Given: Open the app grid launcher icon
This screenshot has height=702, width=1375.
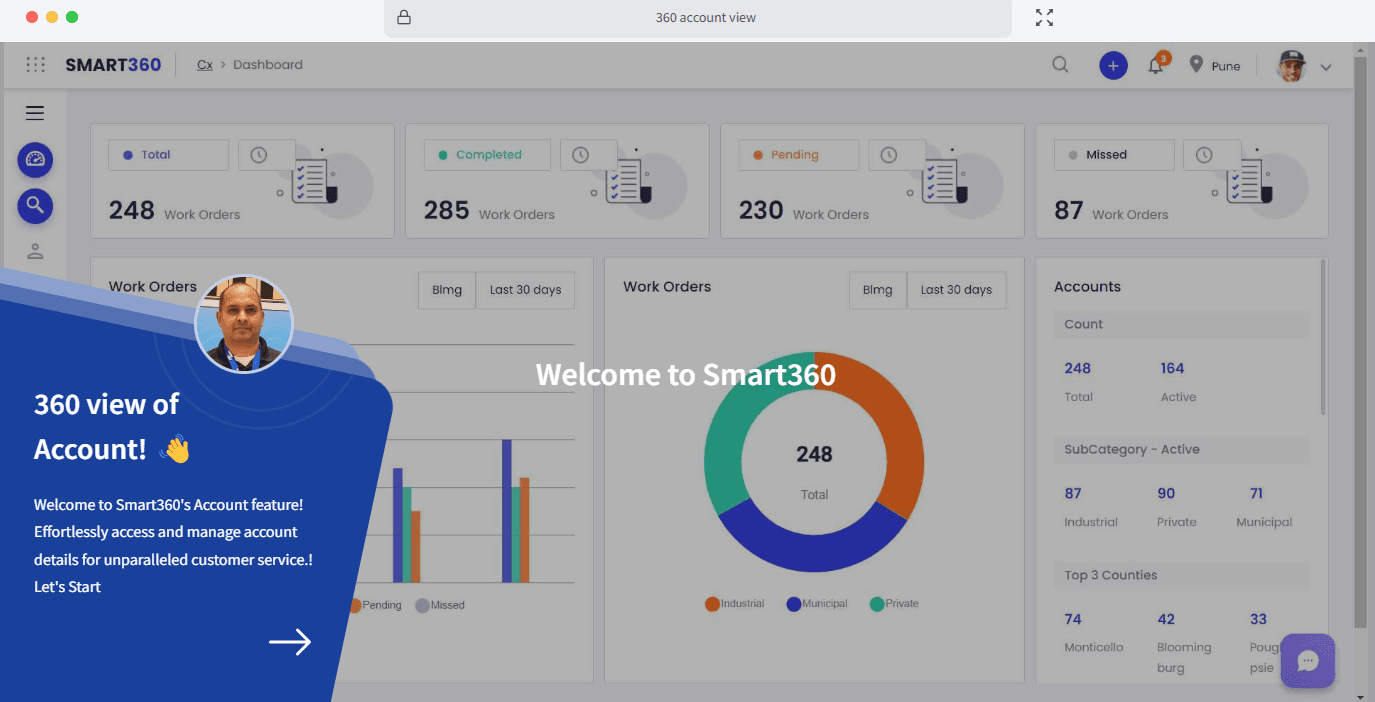Looking at the screenshot, I should point(36,65).
